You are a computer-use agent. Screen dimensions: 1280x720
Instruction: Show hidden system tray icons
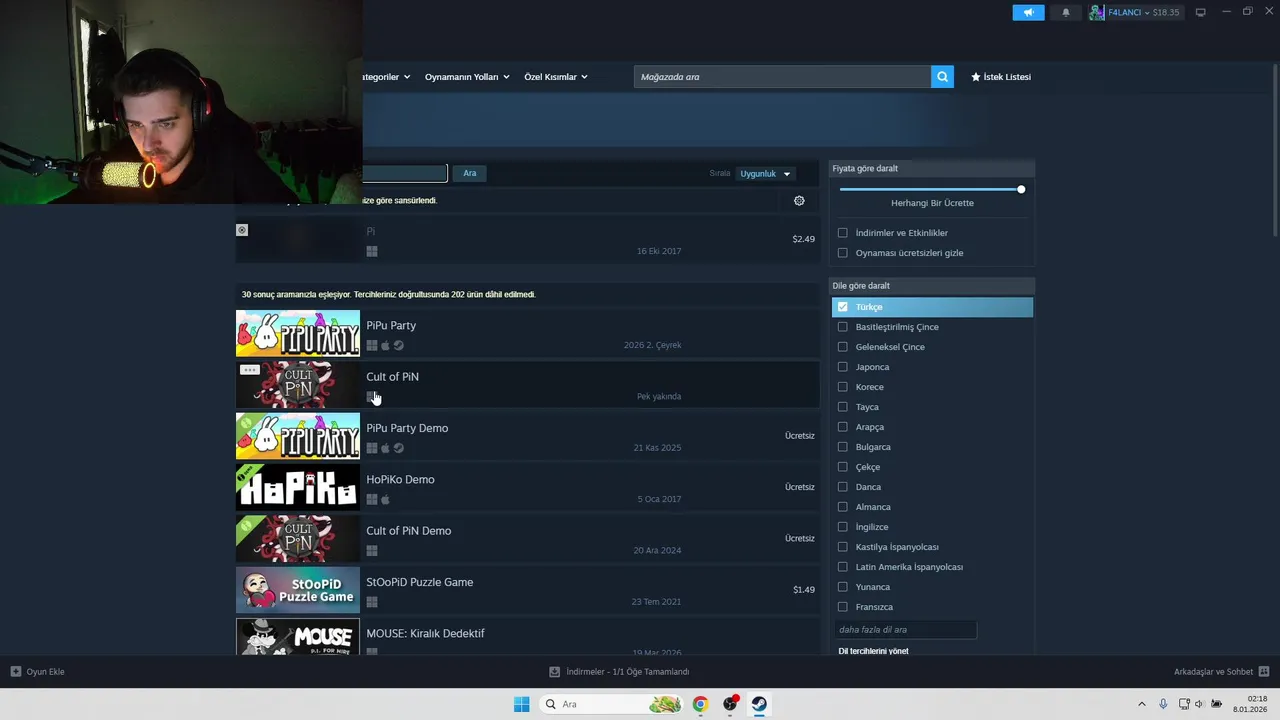pyautogui.click(x=1142, y=704)
